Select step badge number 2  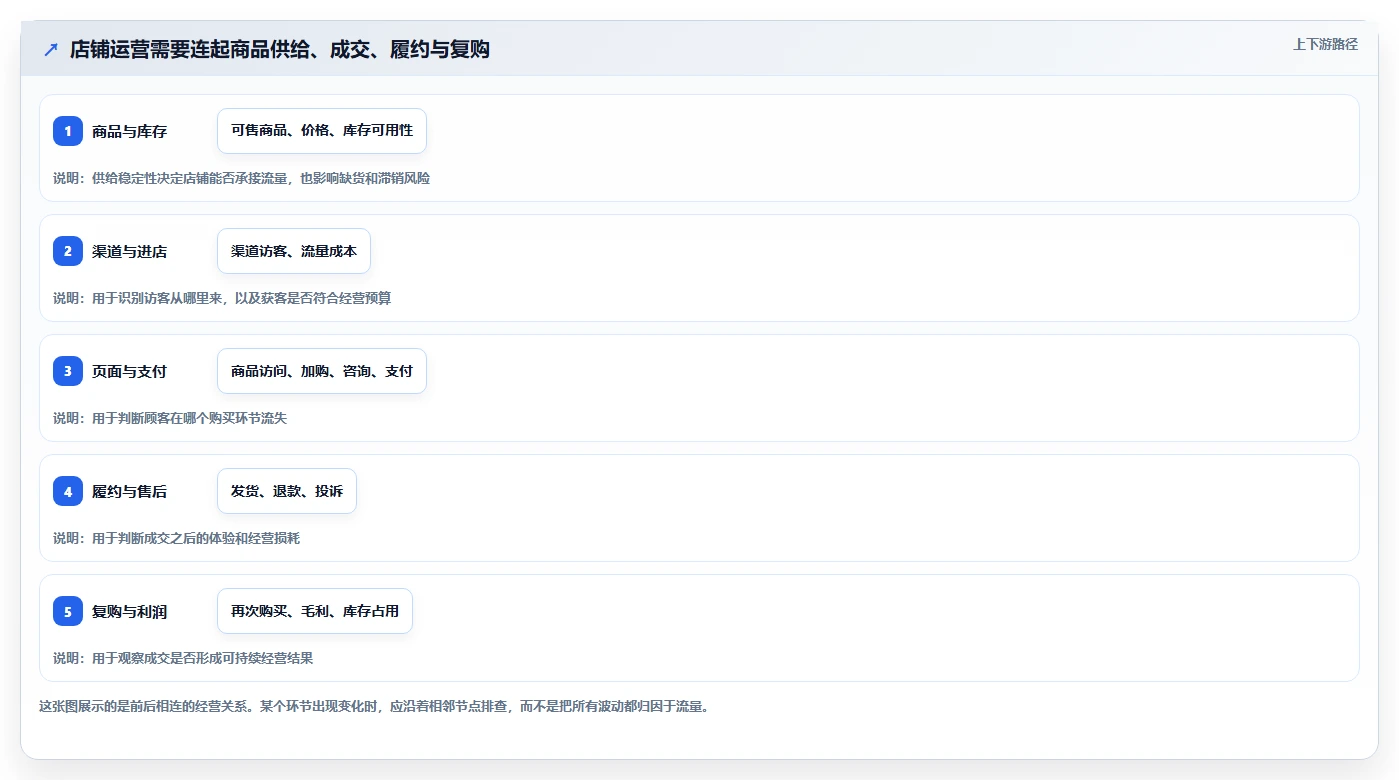[68, 251]
